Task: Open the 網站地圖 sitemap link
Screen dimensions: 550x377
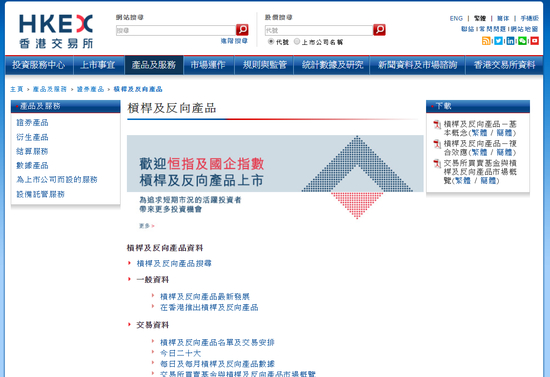Action: click(x=524, y=29)
